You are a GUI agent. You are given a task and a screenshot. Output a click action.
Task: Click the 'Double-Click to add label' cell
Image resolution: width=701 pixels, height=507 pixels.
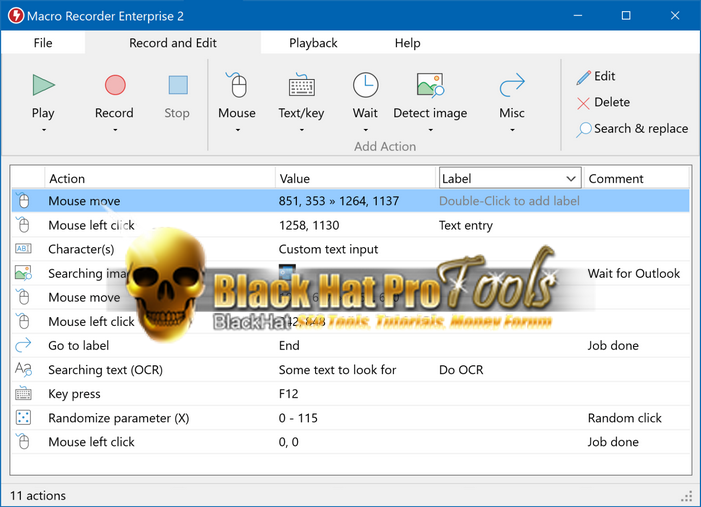(x=509, y=201)
